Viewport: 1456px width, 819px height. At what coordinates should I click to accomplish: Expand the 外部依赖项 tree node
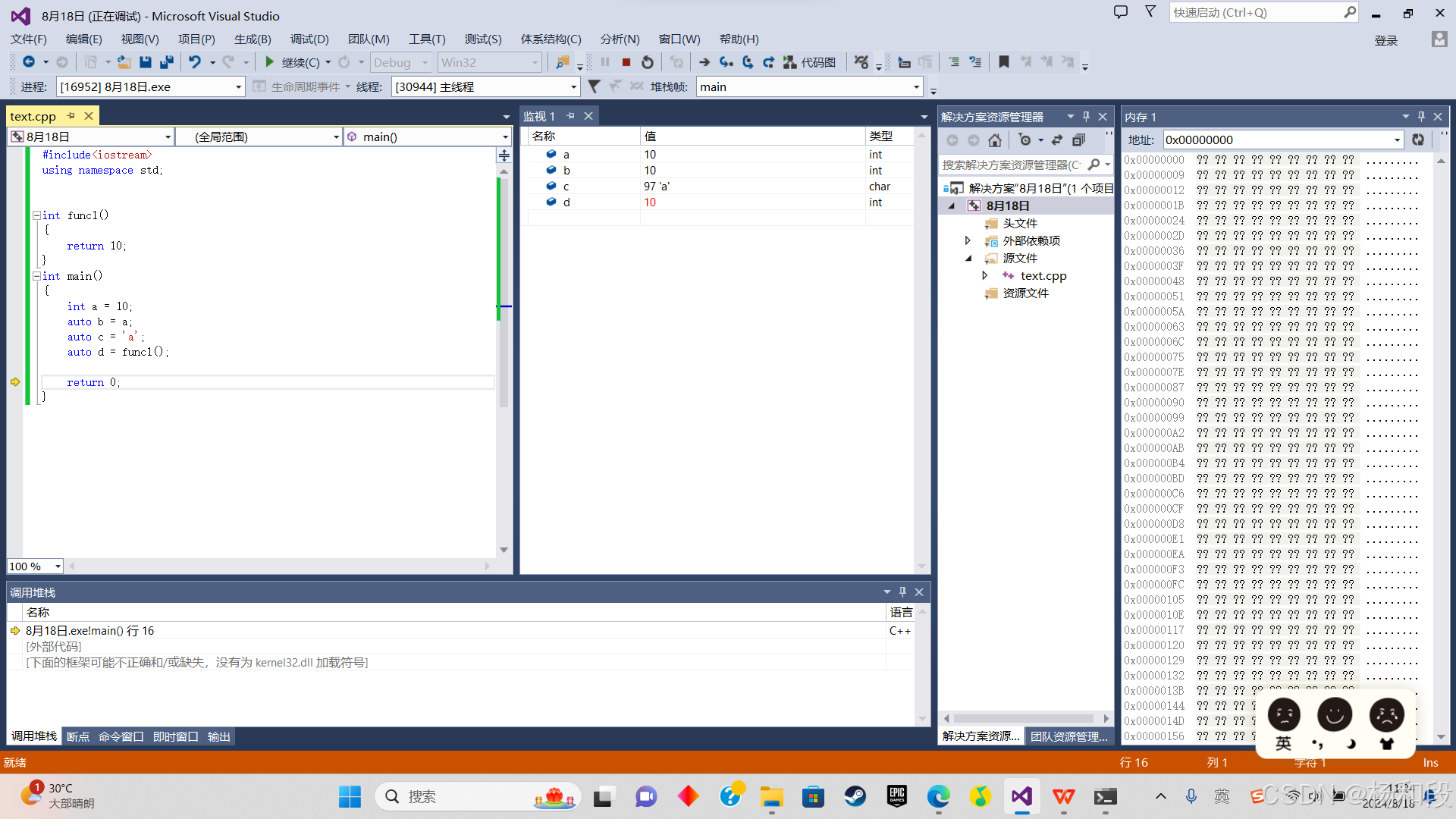(968, 240)
